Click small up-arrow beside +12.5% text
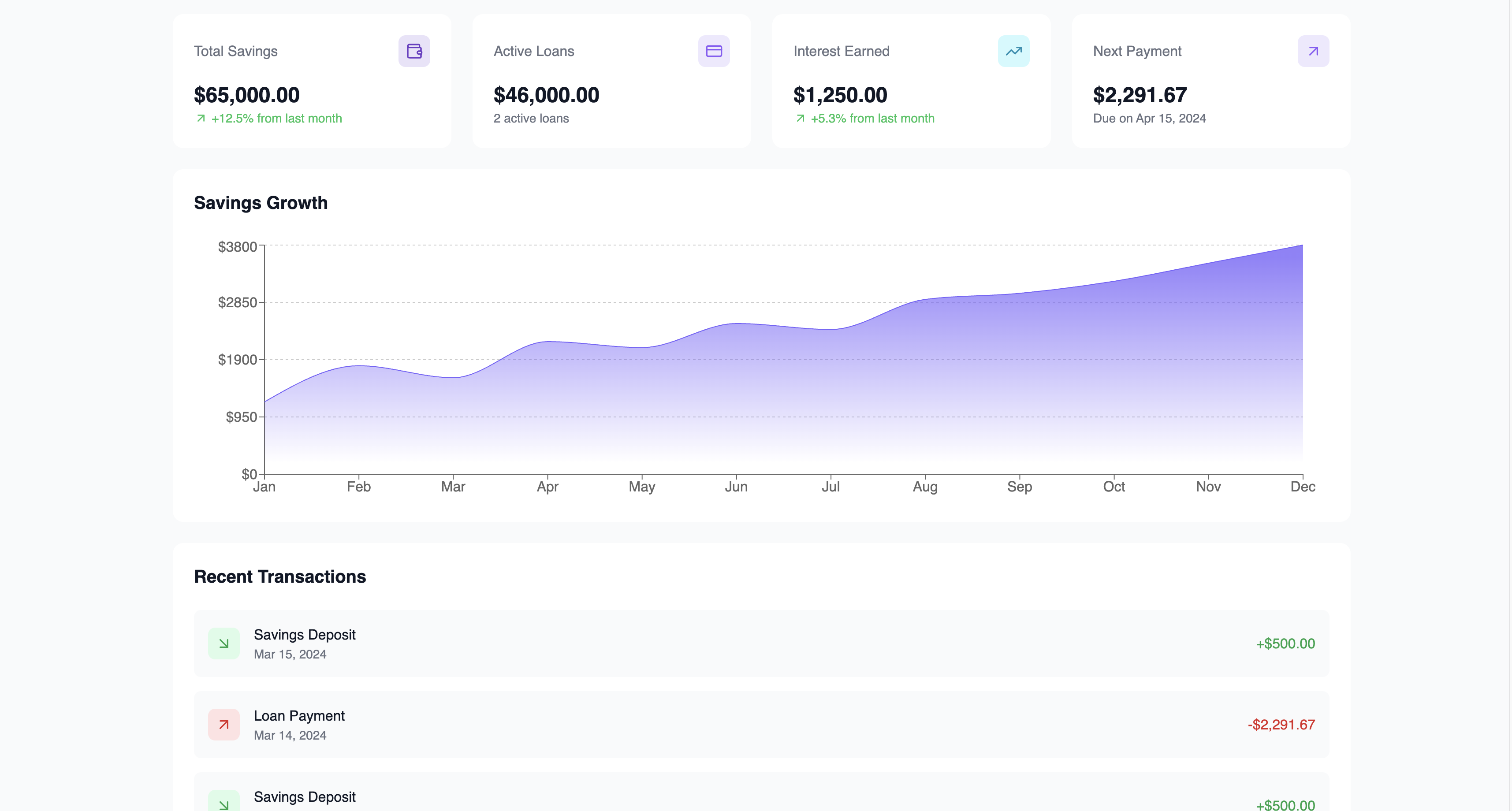Screen dimensions: 1512x811 pos(201,119)
